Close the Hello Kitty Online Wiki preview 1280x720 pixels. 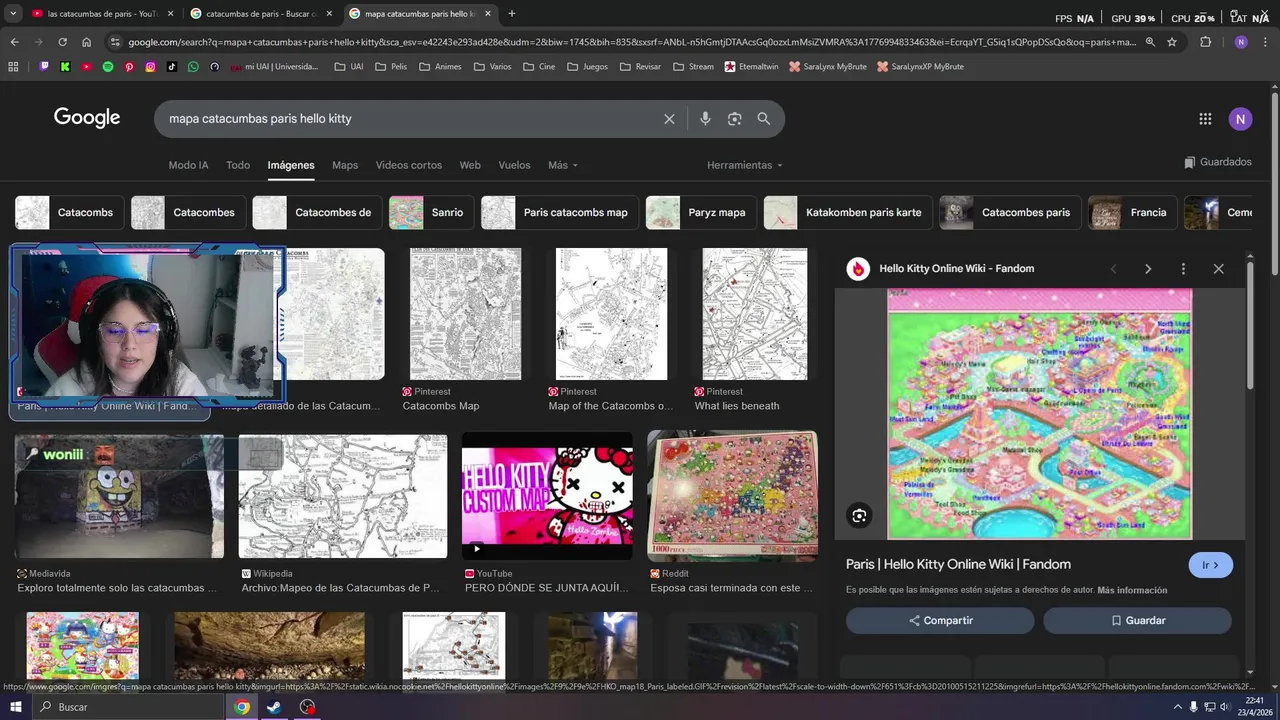coord(1218,269)
